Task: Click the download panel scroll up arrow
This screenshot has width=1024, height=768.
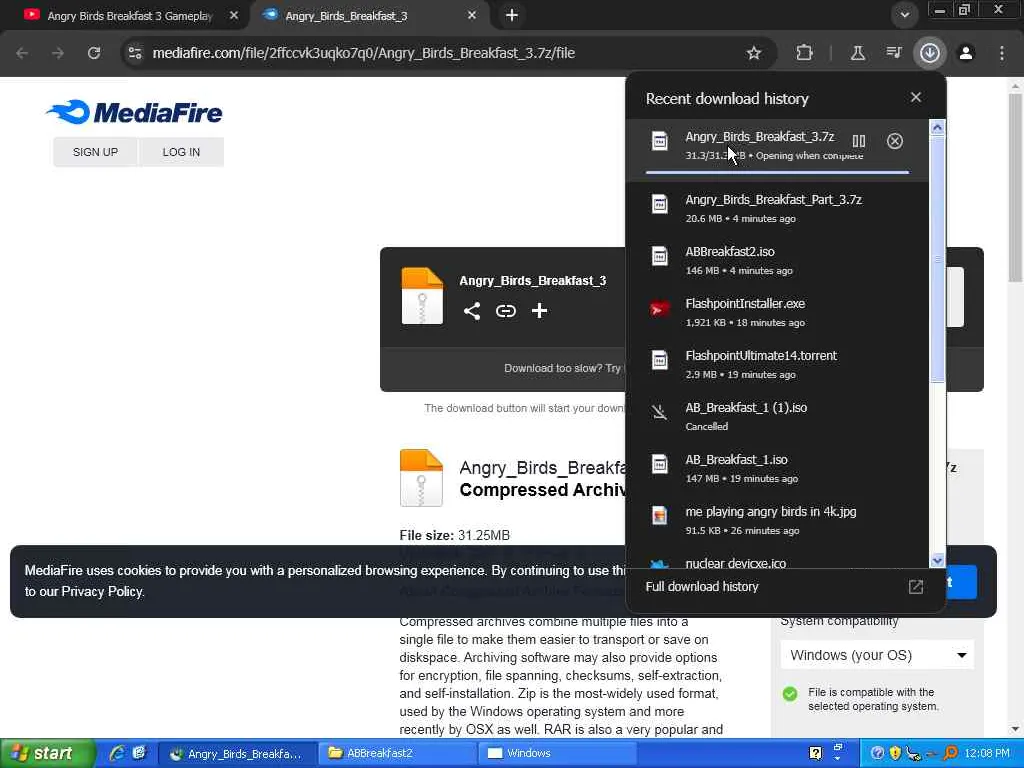Action: 937,128
